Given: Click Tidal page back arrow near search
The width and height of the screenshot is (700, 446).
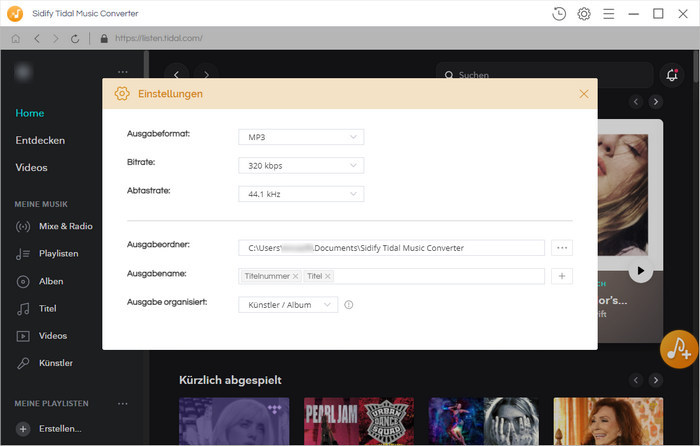Looking at the screenshot, I should click(177, 75).
